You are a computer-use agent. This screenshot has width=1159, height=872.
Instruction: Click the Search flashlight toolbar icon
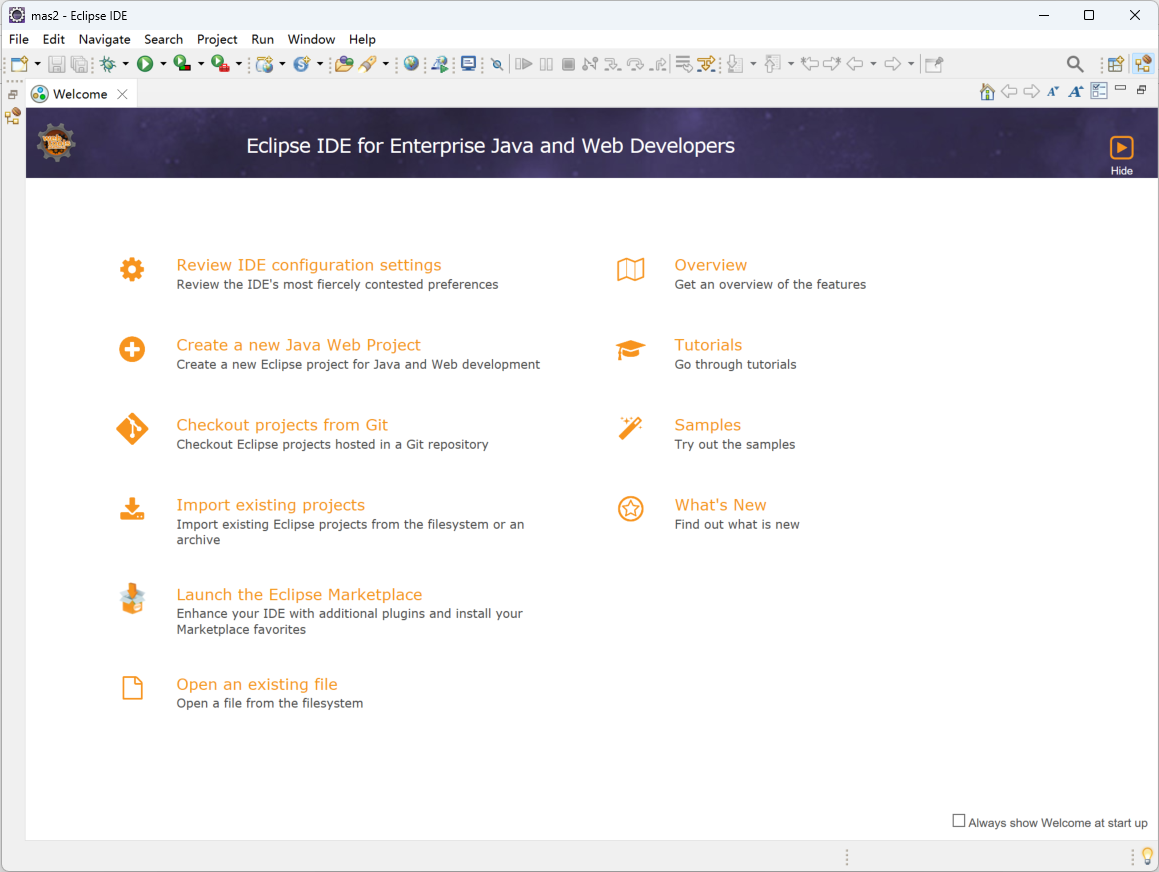click(367, 64)
